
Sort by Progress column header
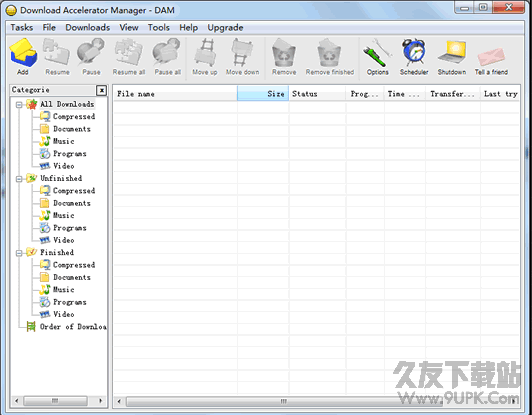pyautogui.click(x=365, y=94)
